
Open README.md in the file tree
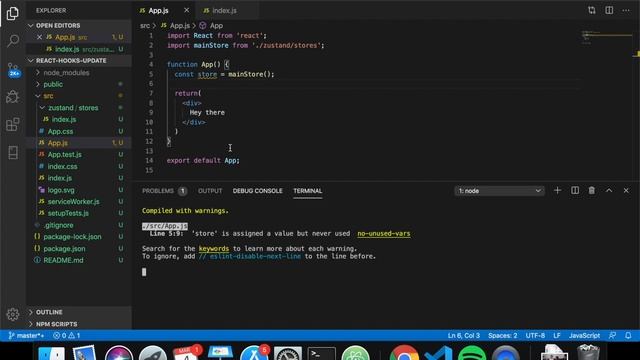pyautogui.click(x=63, y=260)
